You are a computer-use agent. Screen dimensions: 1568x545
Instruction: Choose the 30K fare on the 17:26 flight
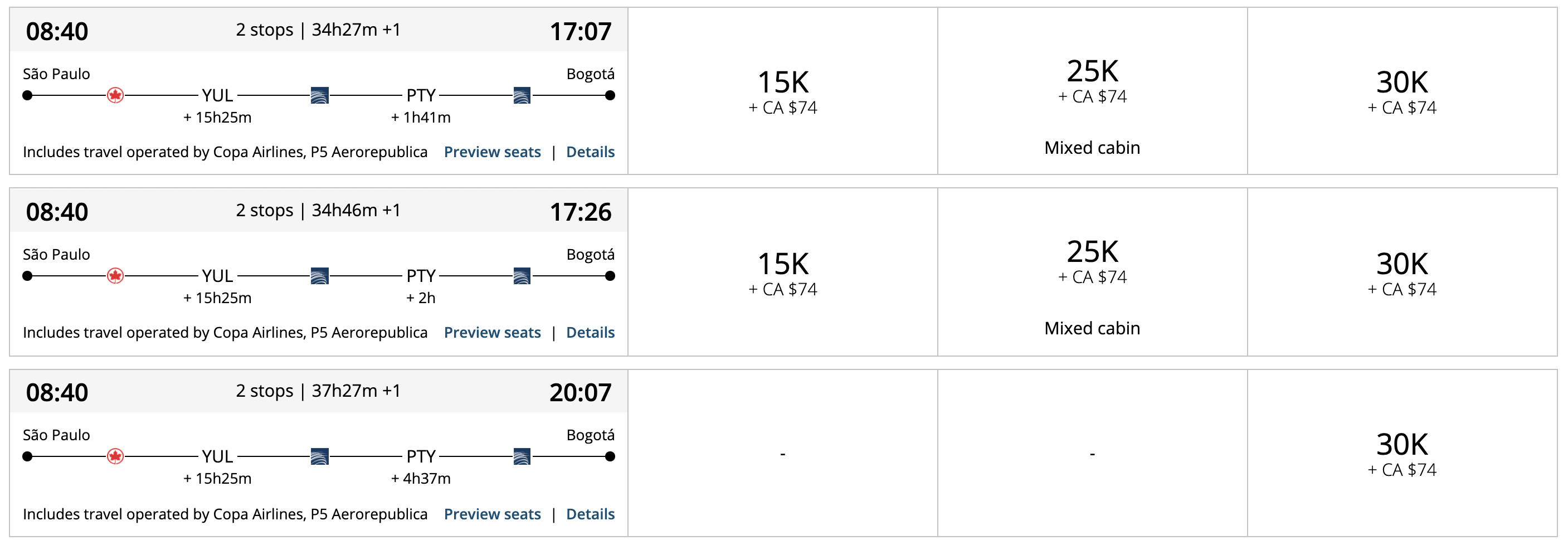point(1402,272)
